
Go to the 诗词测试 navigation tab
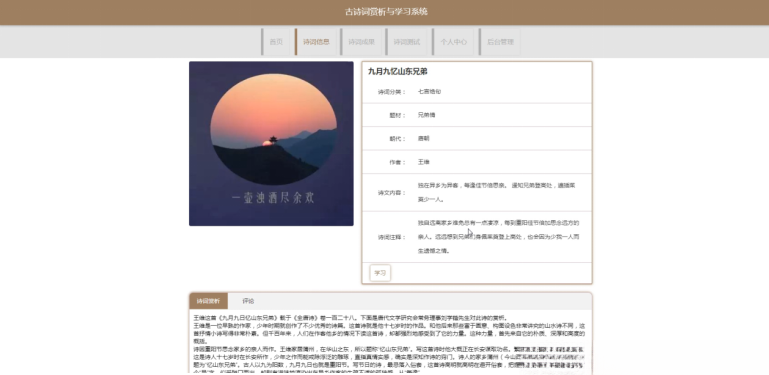[407, 42]
